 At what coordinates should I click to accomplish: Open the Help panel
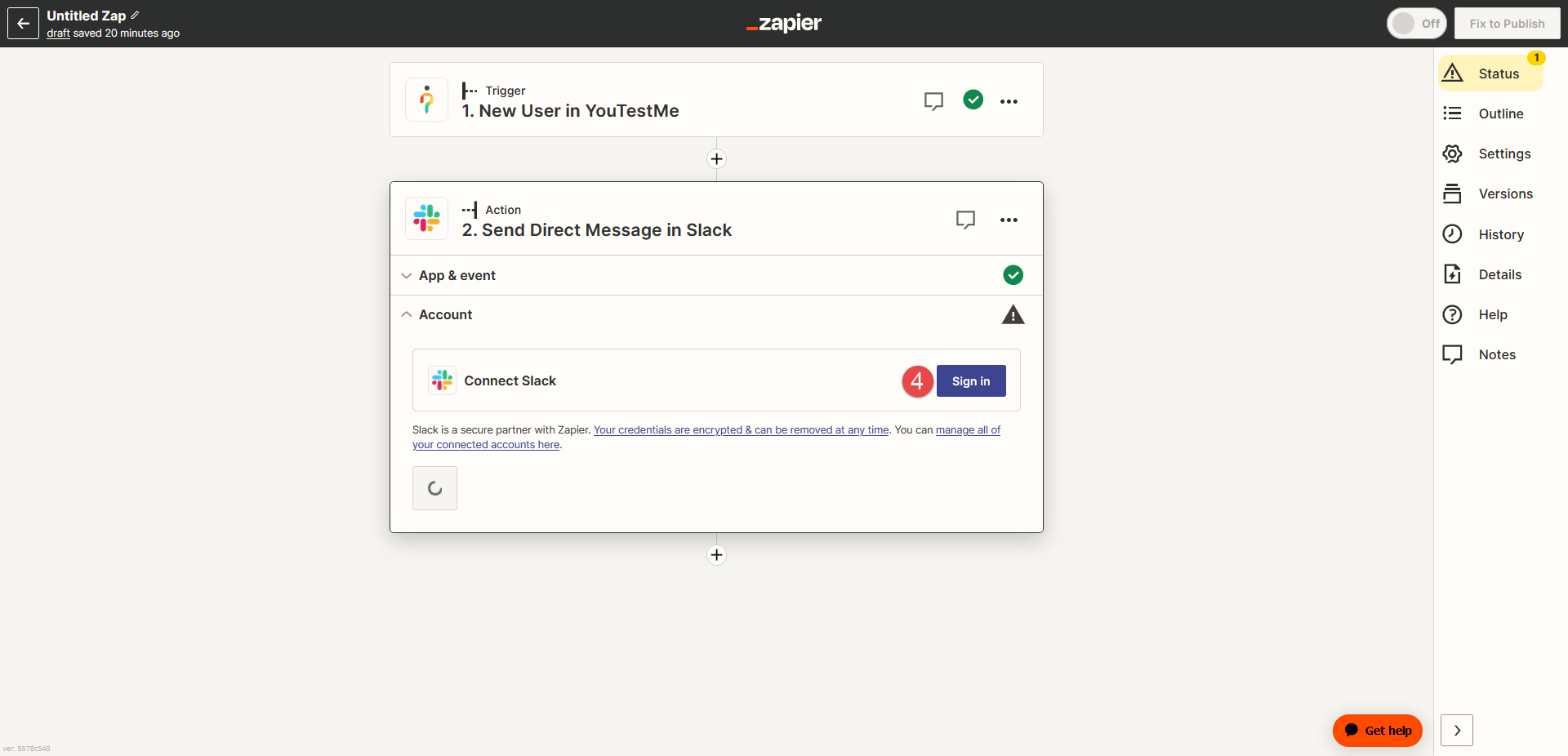[x=1490, y=314]
